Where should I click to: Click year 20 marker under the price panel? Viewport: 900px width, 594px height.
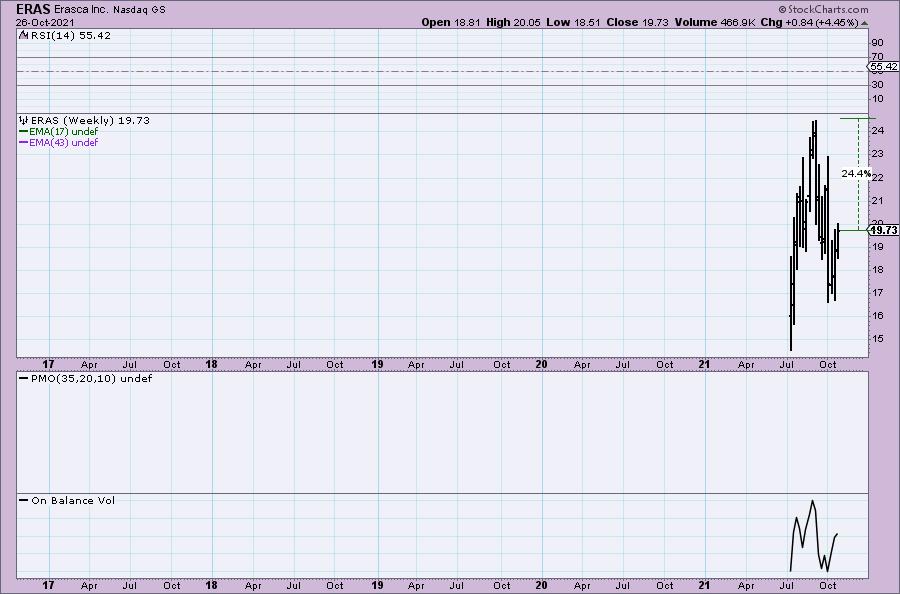tap(541, 364)
